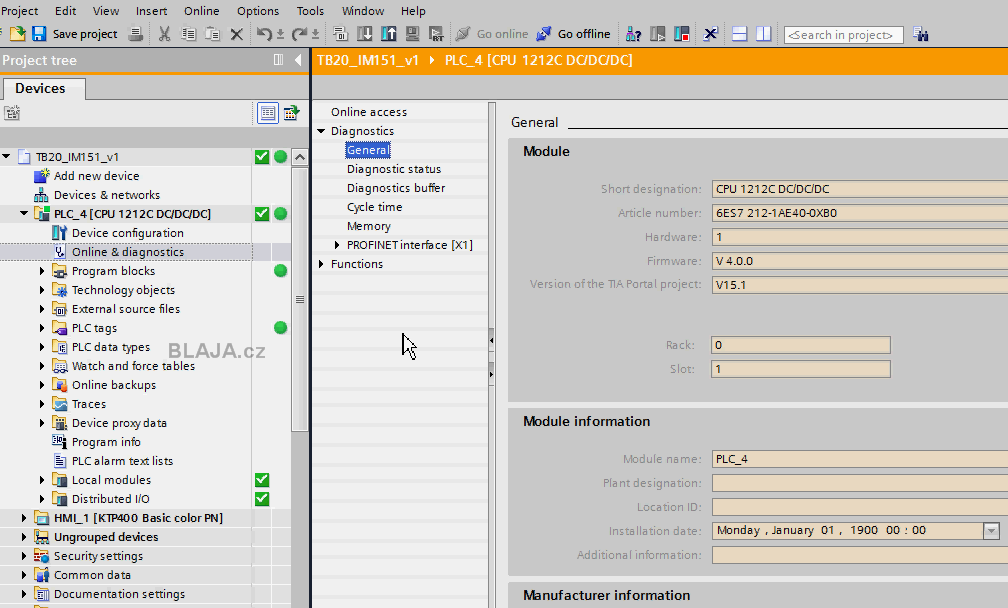Open the Project menu
This screenshot has height=608, width=1008.
[19, 11]
